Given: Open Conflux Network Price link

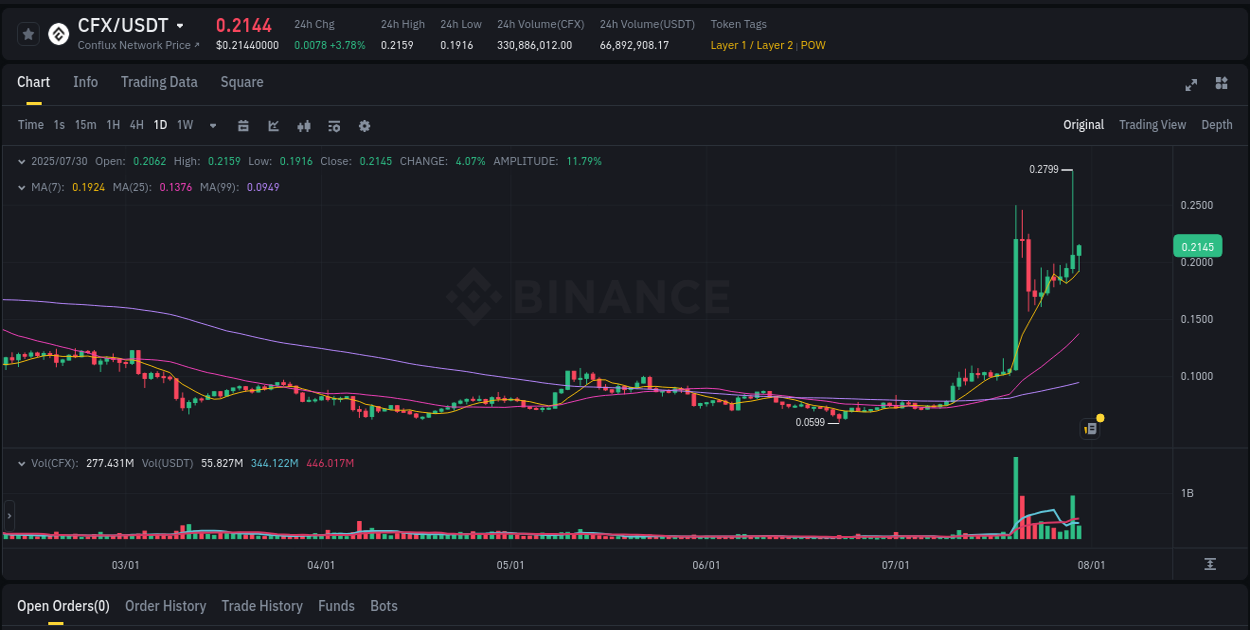Looking at the screenshot, I should 134,44.
